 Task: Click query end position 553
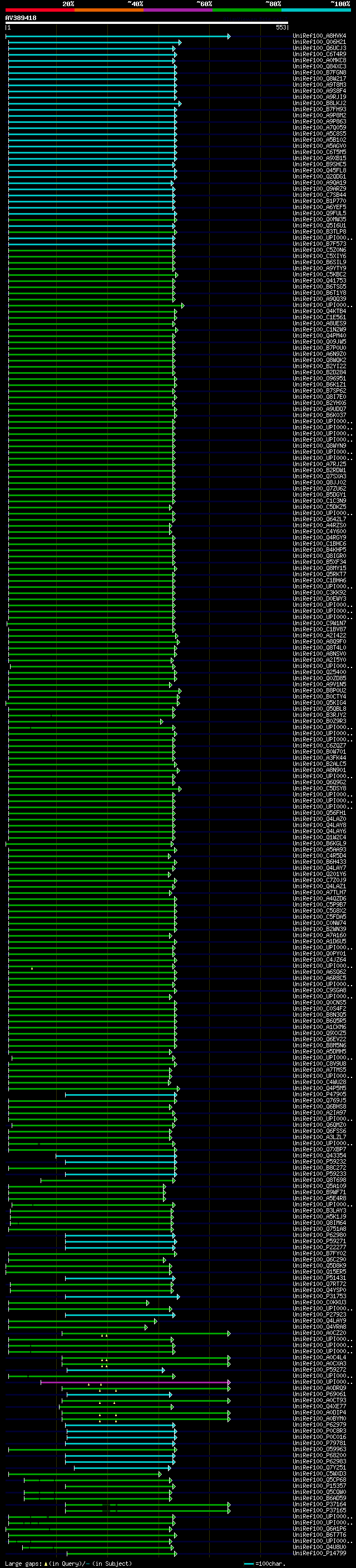point(280,27)
